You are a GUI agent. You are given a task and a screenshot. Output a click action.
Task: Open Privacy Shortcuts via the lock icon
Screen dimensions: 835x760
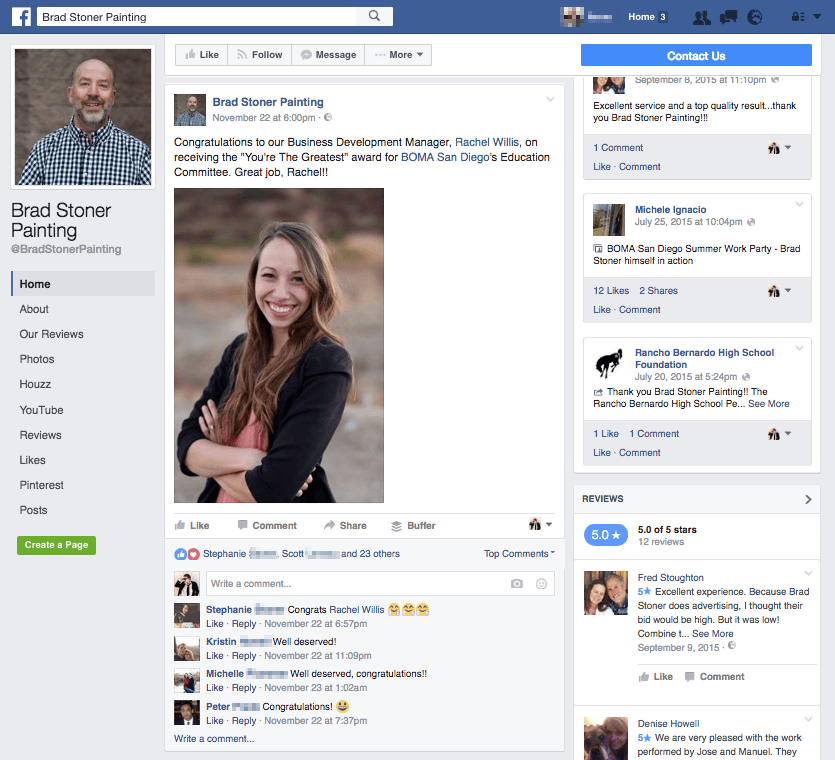tap(796, 17)
